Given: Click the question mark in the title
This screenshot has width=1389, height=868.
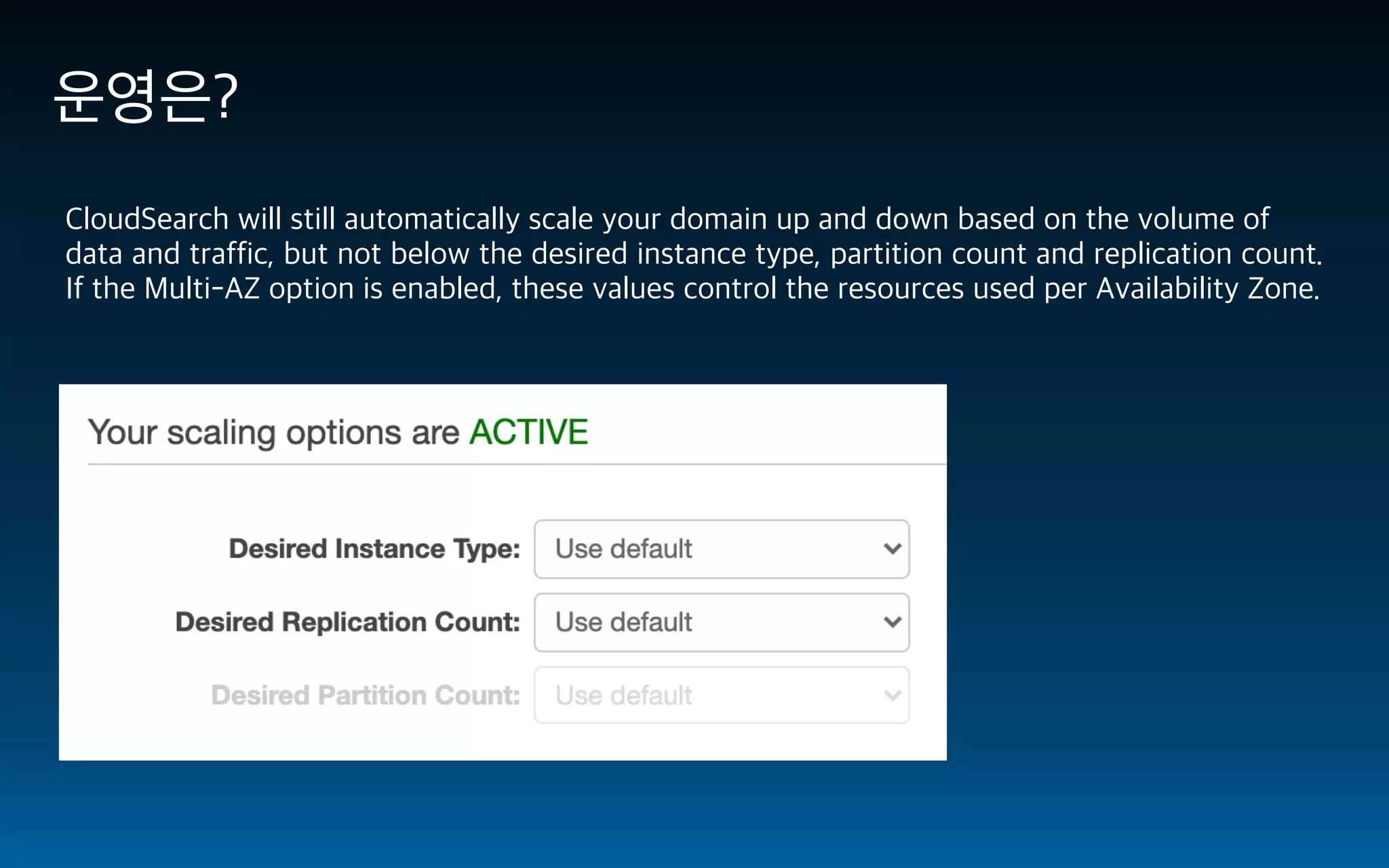Looking at the screenshot, I should (x=226, y=96).
